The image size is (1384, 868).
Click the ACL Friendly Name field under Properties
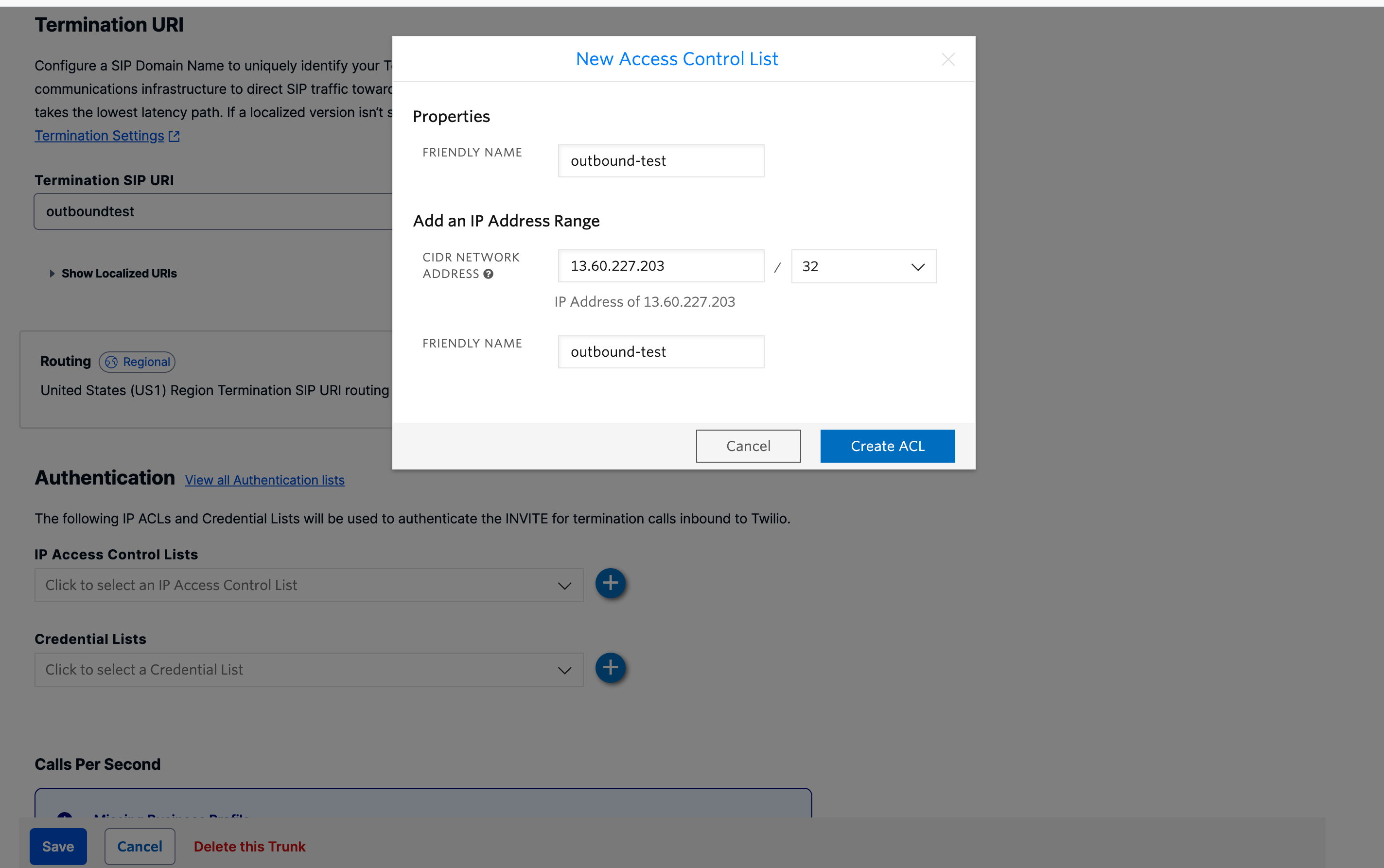pos(661,161)
